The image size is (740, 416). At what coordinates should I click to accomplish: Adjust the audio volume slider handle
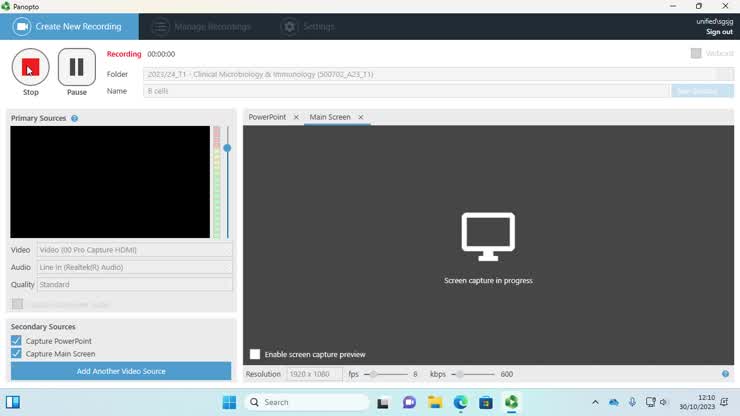click(x=227, y=148)
